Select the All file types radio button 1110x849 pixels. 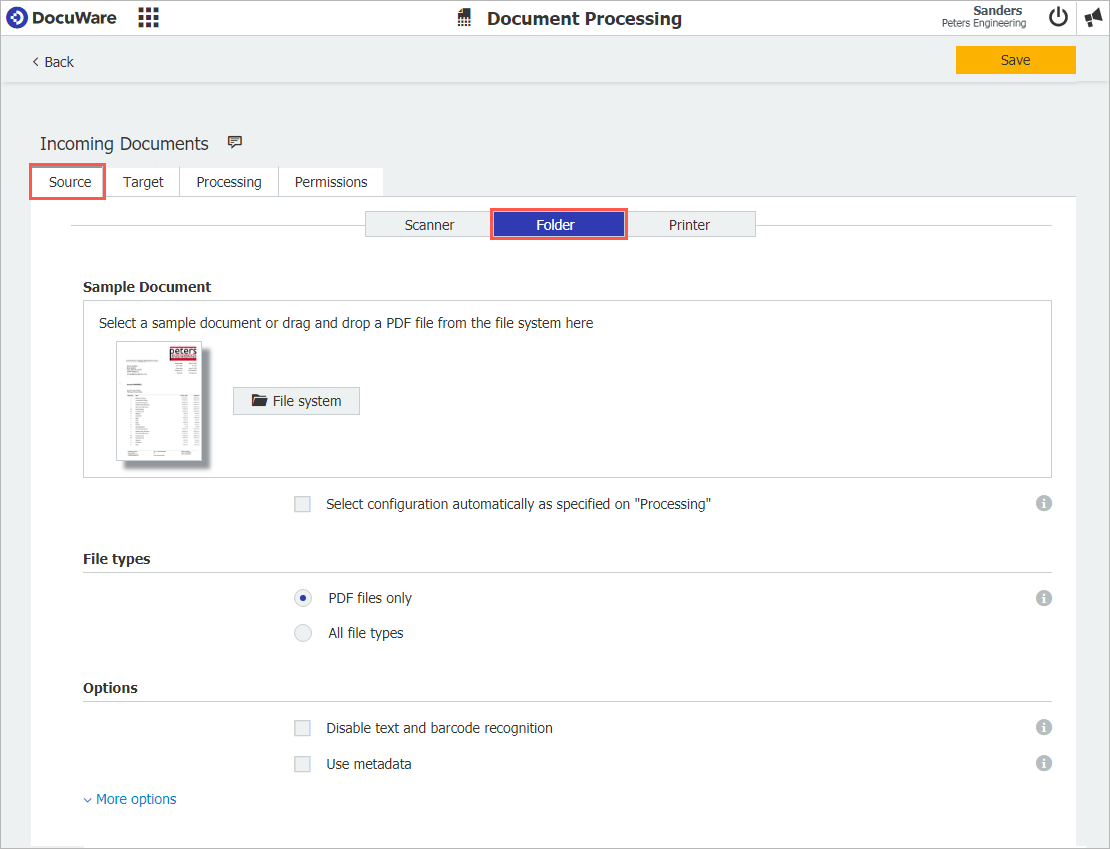[302, 632]
